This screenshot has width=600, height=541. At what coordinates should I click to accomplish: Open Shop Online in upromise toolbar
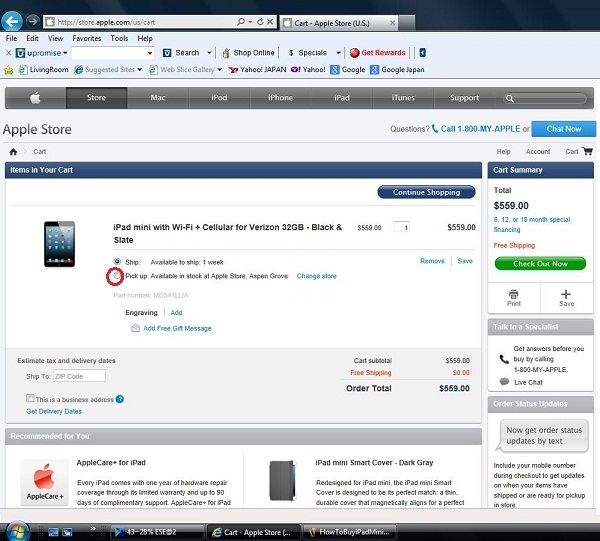coord(248,53)
